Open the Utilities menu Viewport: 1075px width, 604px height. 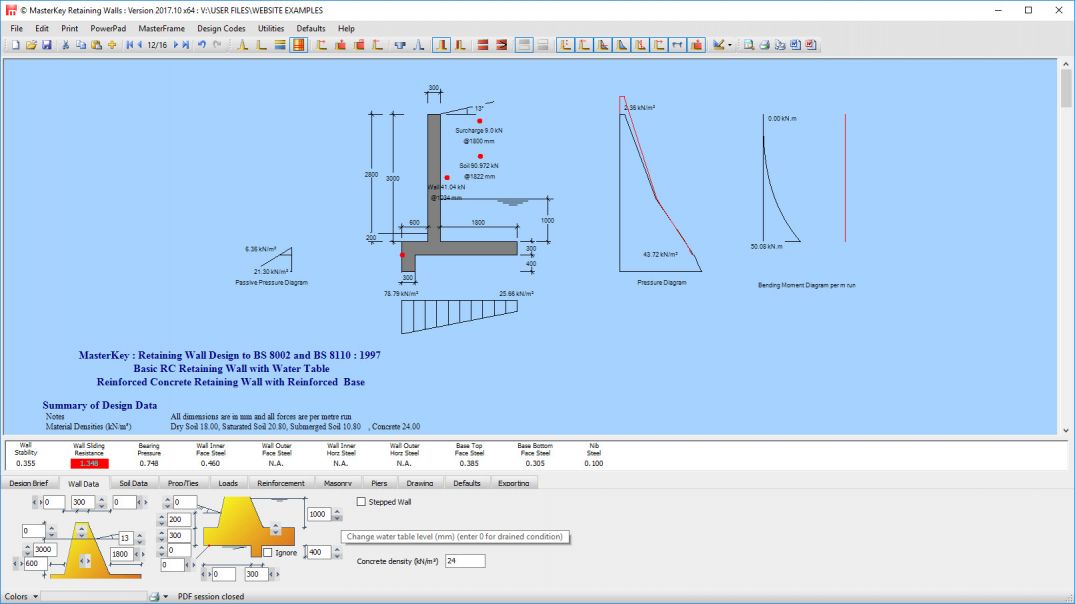[x=271, y=29]
